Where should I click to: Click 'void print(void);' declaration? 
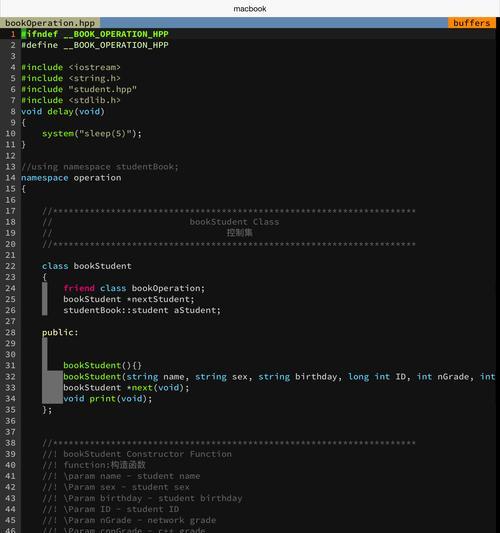108,399
